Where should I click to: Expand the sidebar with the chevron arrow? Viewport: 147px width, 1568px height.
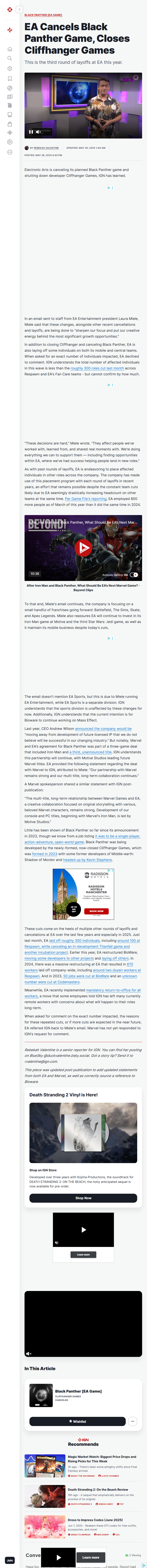pos(19,10)
